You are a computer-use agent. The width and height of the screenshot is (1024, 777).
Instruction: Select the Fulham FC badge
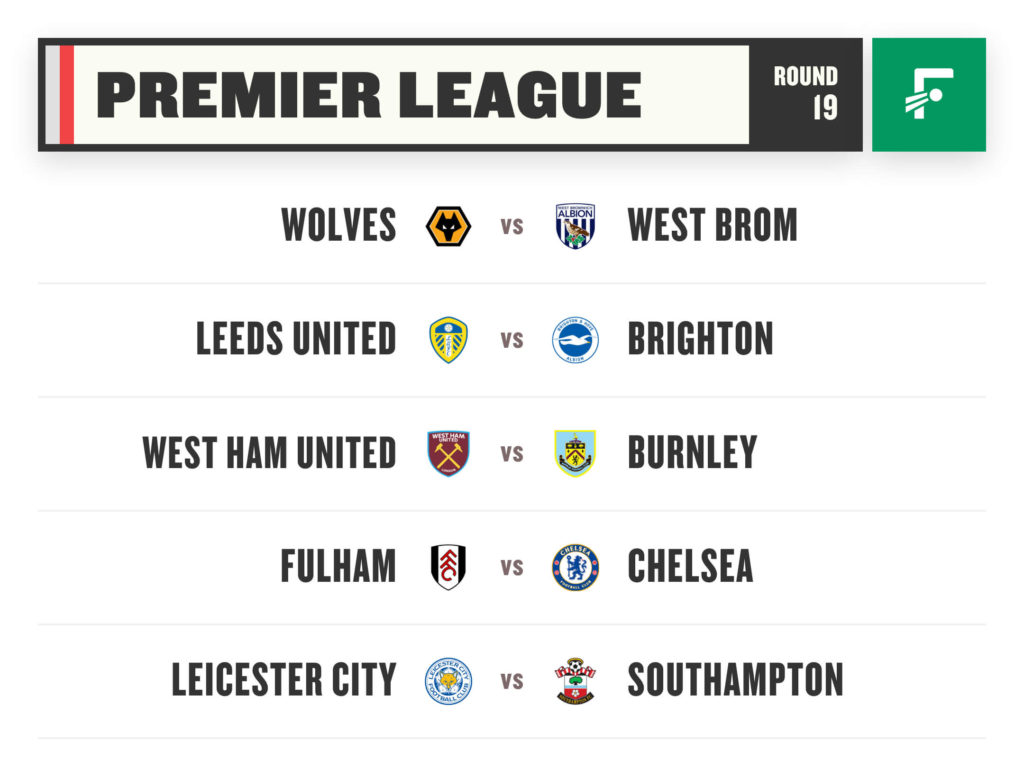[448, 567]
